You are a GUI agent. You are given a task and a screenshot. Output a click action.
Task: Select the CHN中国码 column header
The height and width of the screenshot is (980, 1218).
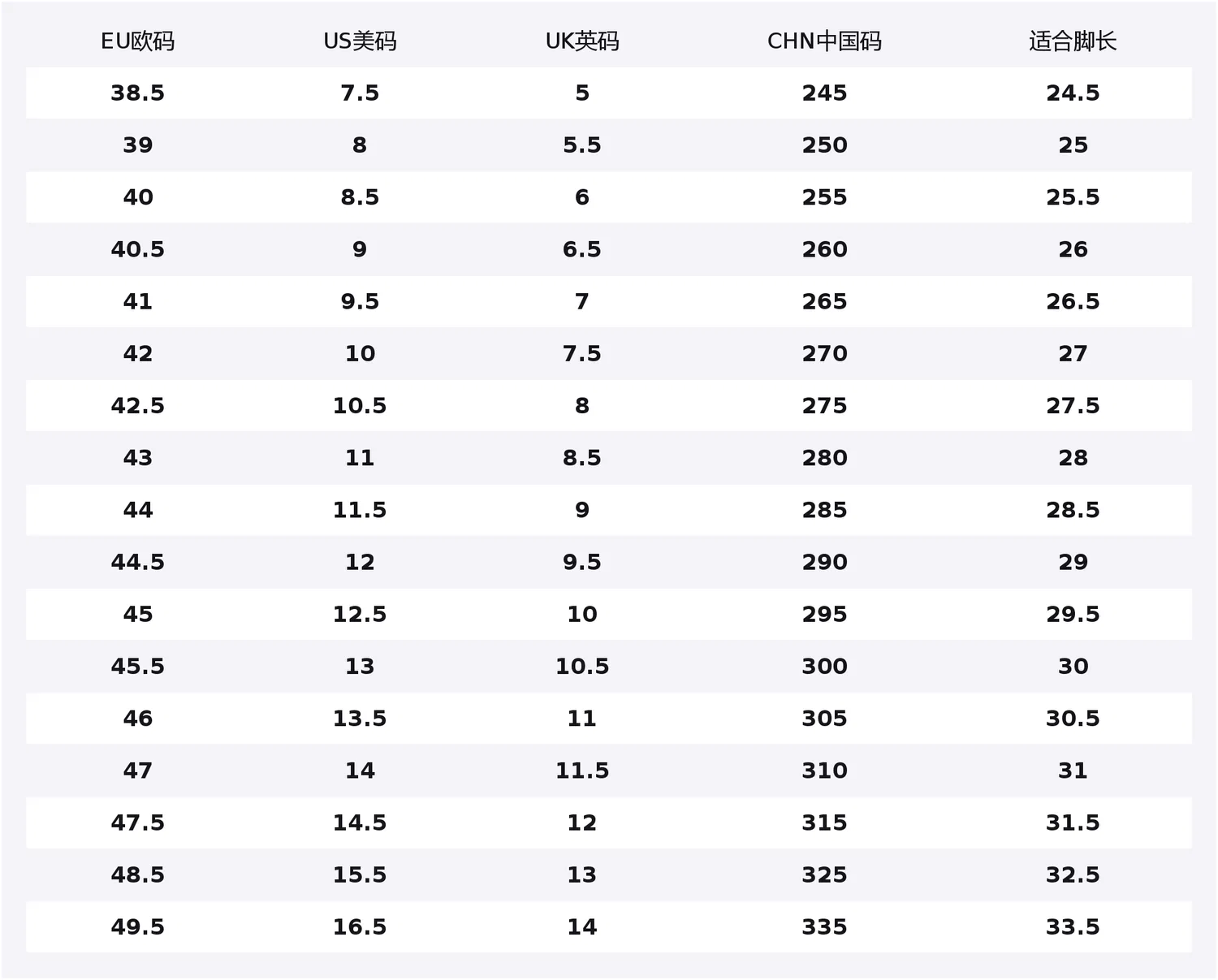(824, 41)
